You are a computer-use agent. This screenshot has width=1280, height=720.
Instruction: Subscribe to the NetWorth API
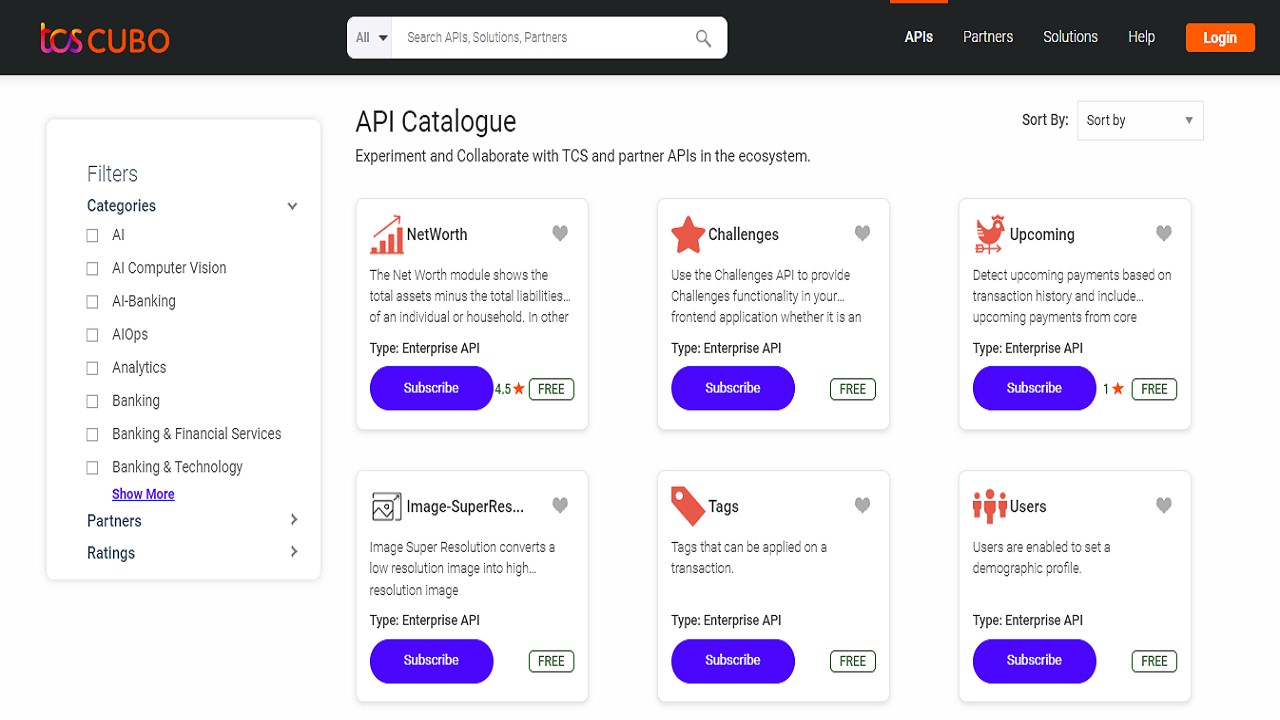(431, 388)
